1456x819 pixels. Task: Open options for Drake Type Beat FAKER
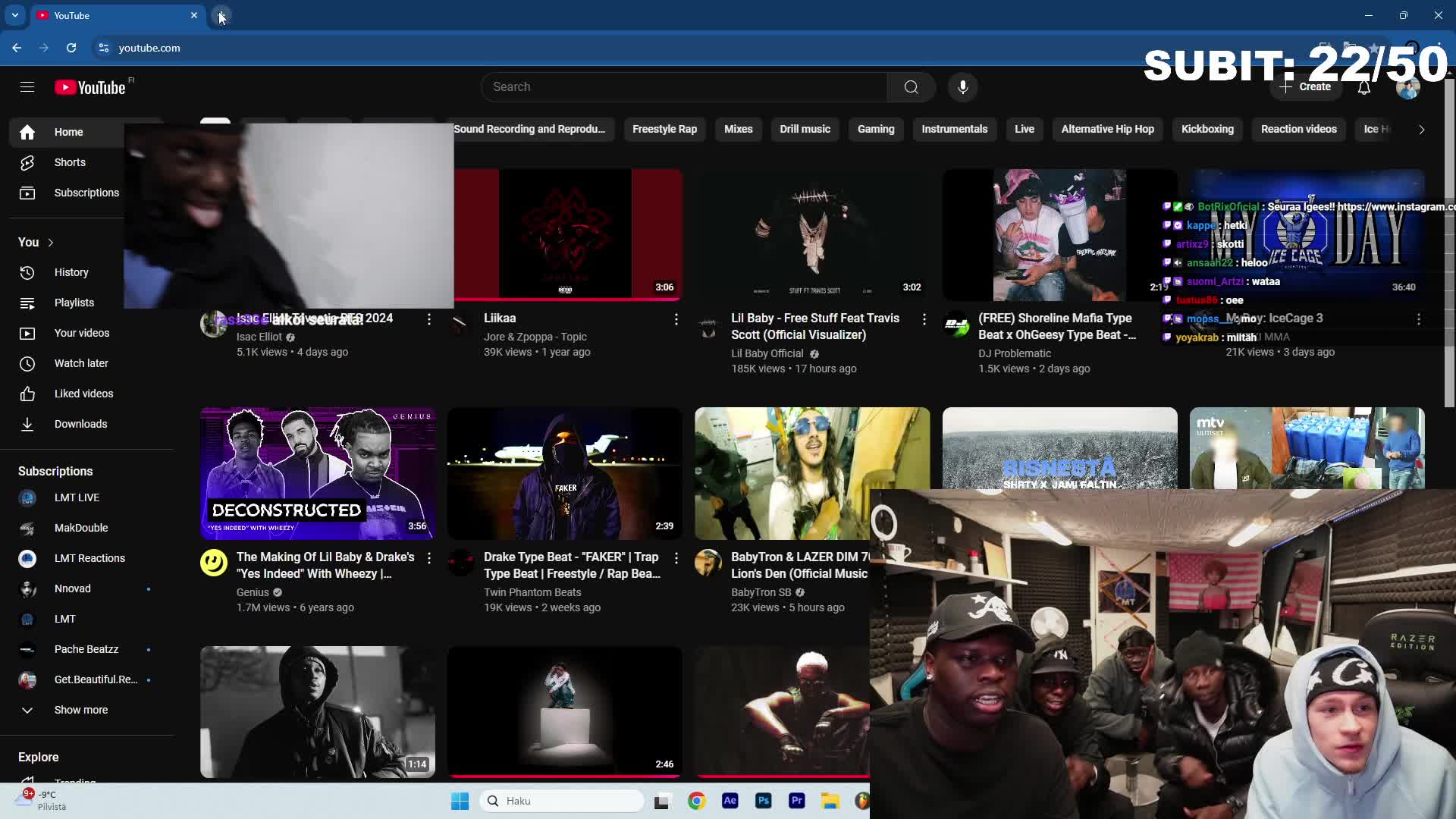676,558
